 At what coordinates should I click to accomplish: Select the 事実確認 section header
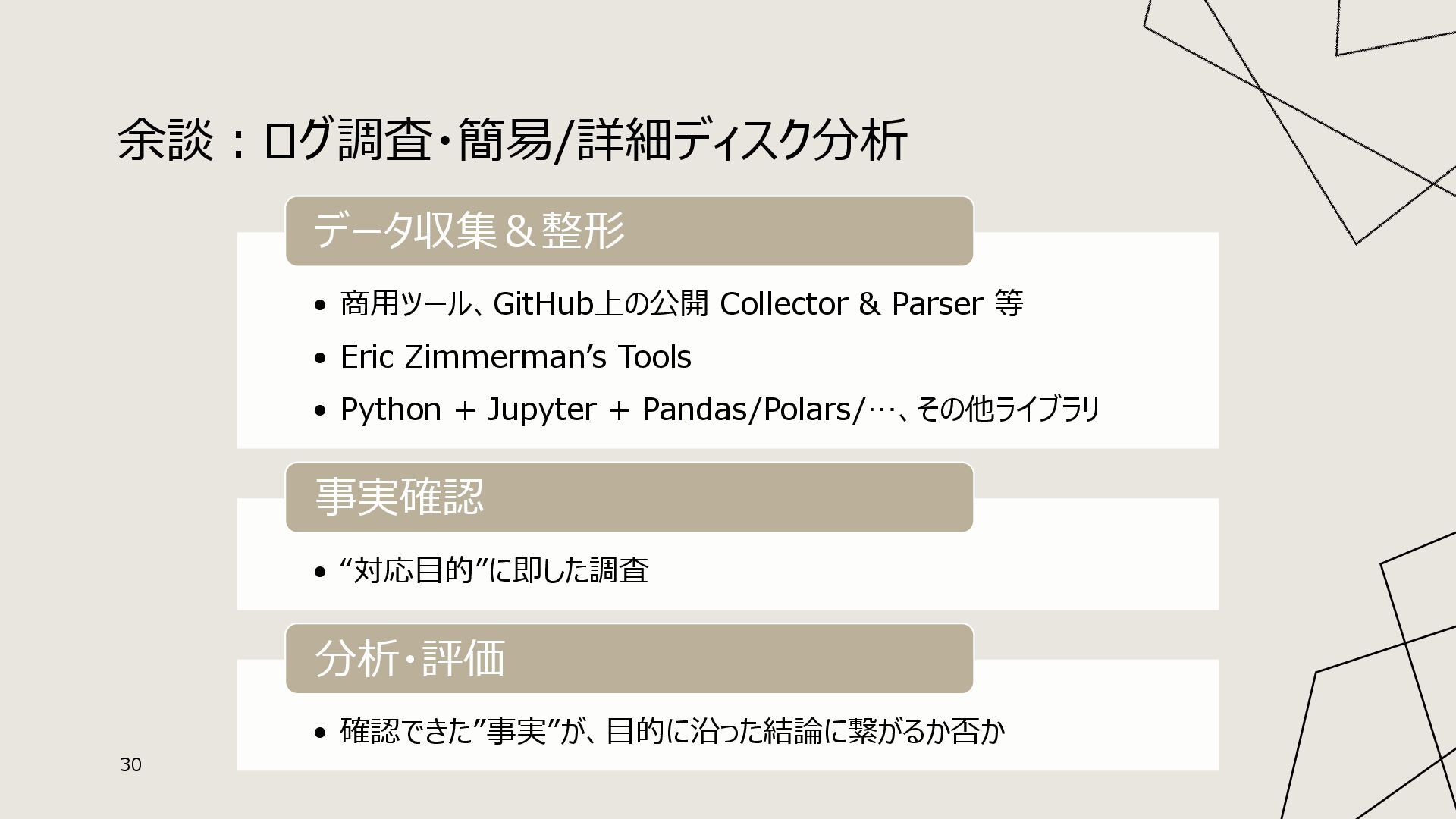pos(629,497)
